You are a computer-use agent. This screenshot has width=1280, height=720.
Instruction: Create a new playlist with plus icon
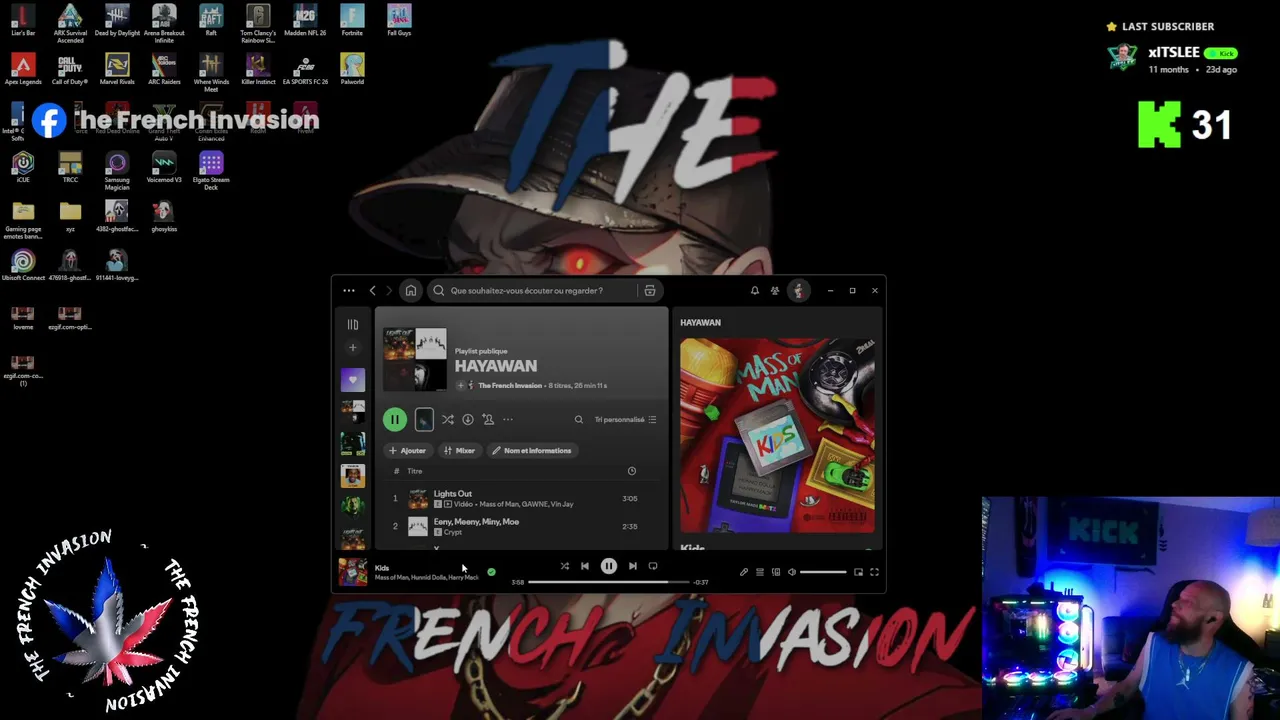(x=352, y=348)
